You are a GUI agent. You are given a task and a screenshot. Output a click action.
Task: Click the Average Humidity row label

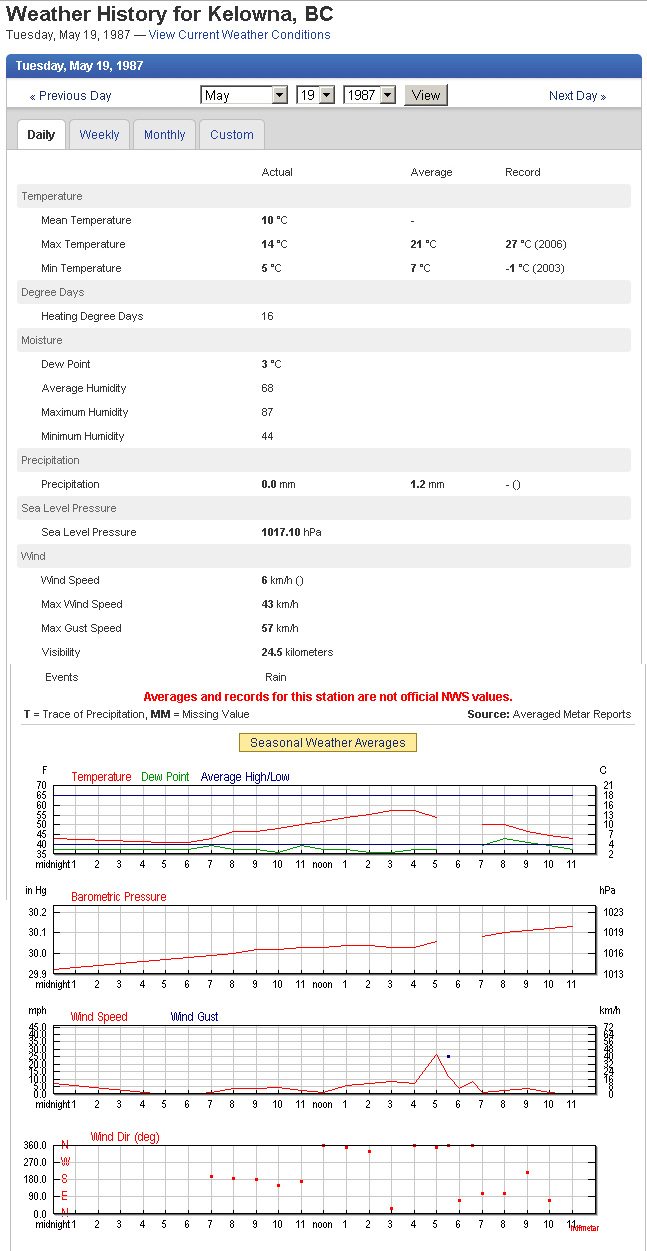[84, 388]
